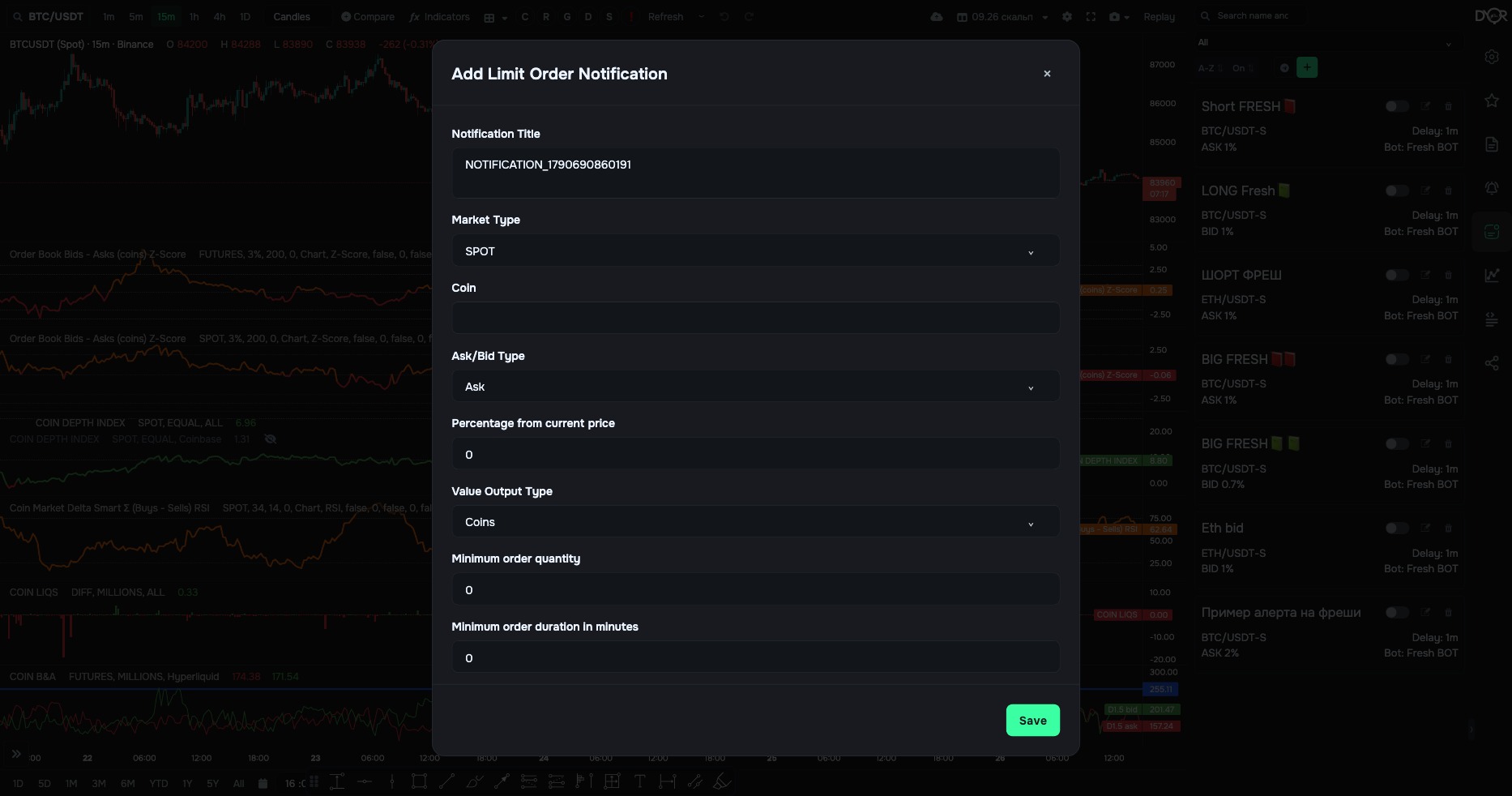Screen dimensions: 1512x796
Task: Open the alerts bell icon in right sidebar
Action: [1492, 188]
